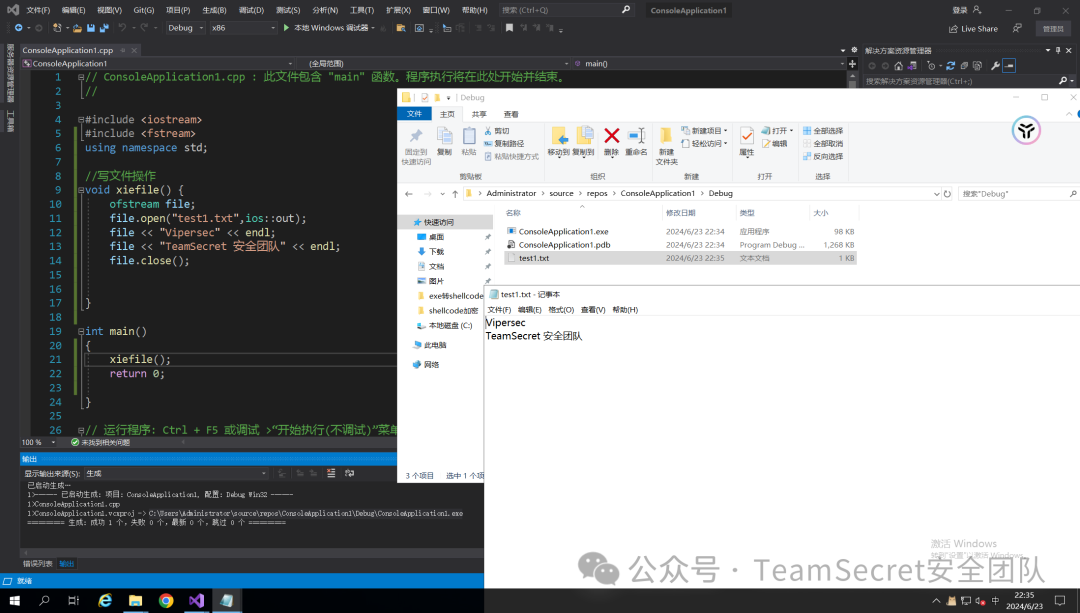
Task: Click Collapse All icon in Solution Explorer
Action: [x=964, y=66]
